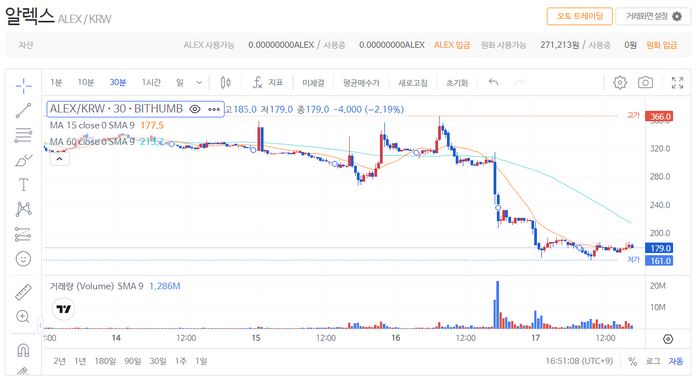Viewport: 700px width, 377px height.
Task: Open 거래화면 설정 settings
Action: (x=653, y=17)
